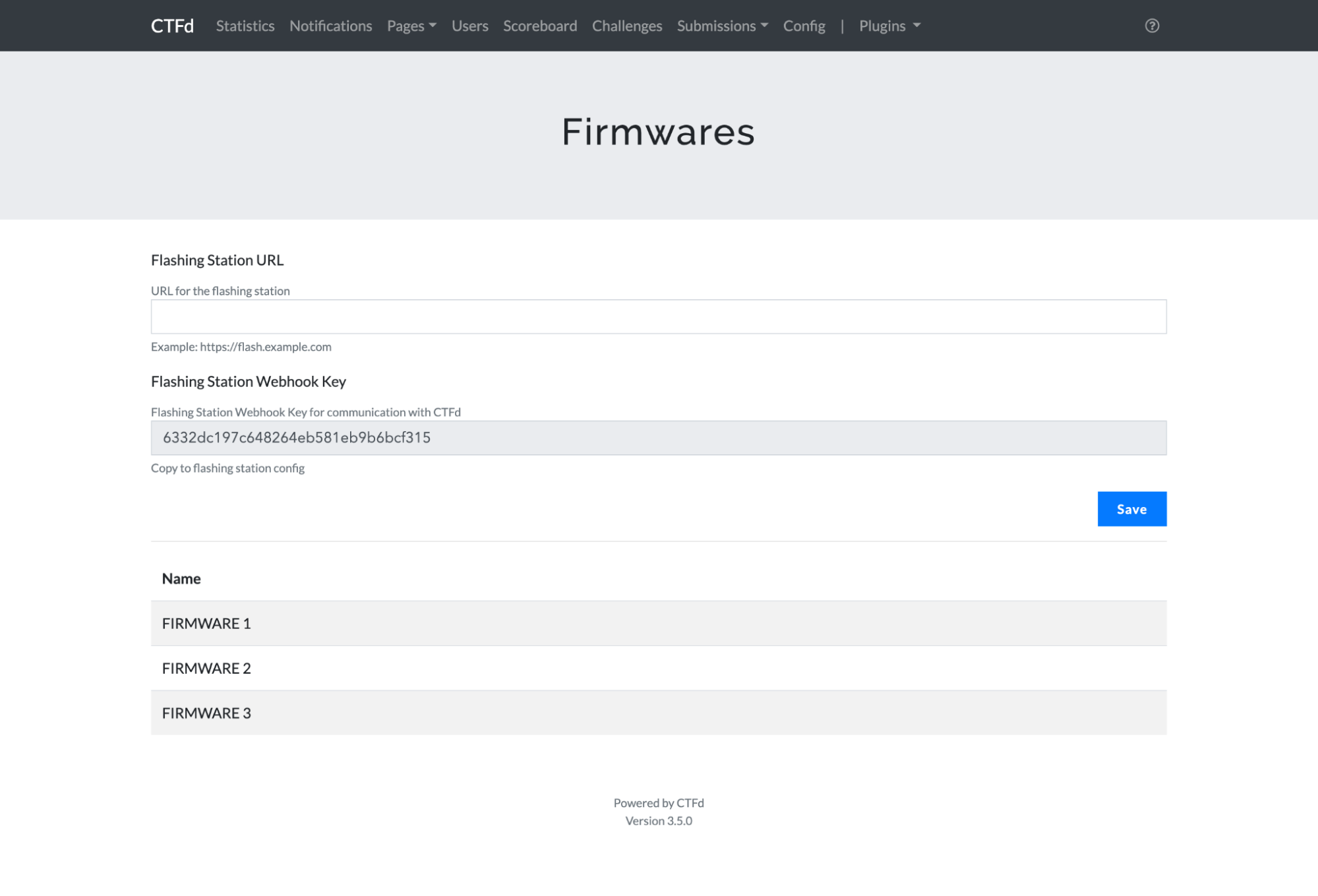Open the Scoreboard page
The image size is (1318, 896).
[539, 26]
